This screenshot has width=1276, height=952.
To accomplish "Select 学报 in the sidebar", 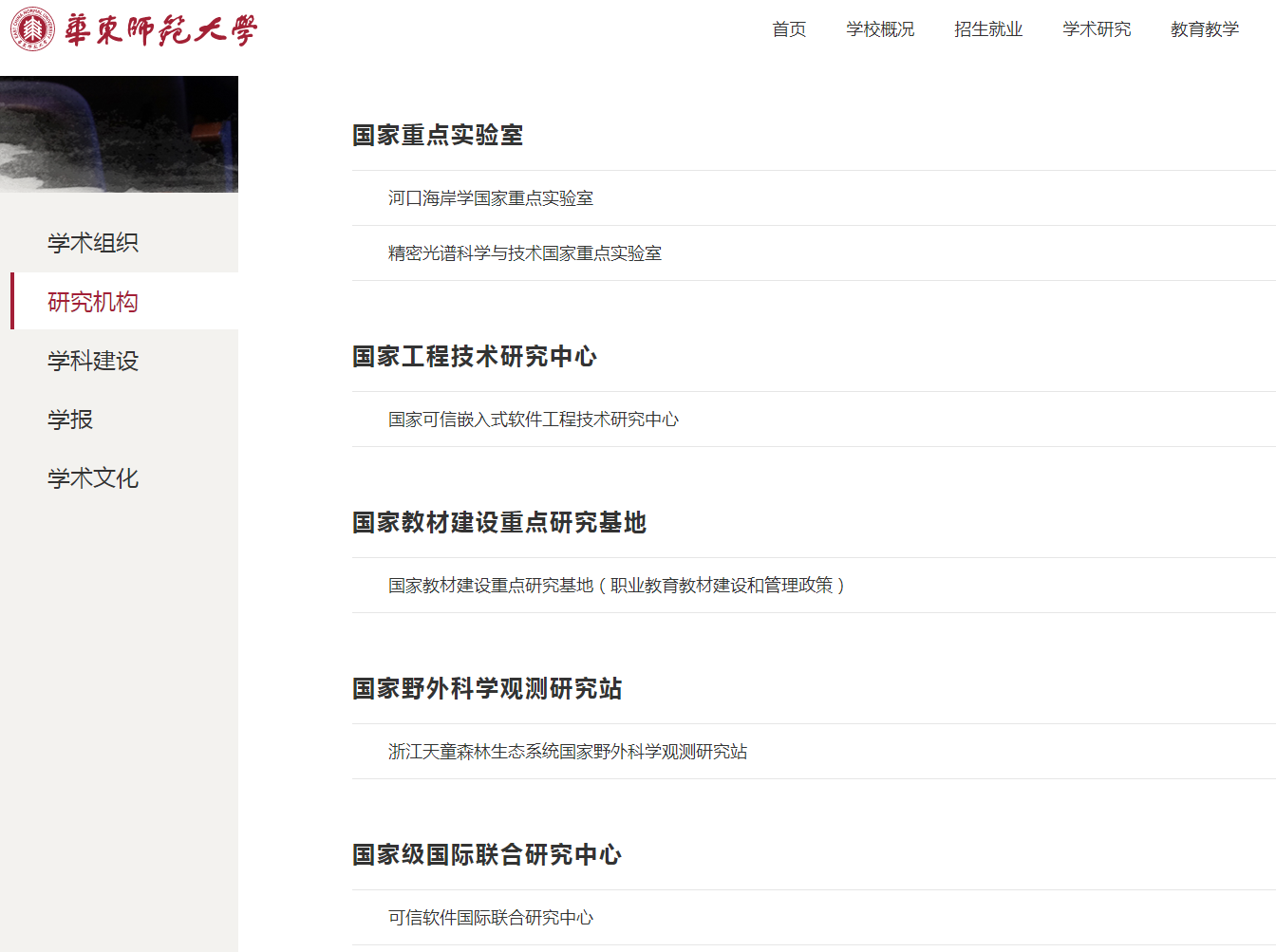I will coord(67,420).
